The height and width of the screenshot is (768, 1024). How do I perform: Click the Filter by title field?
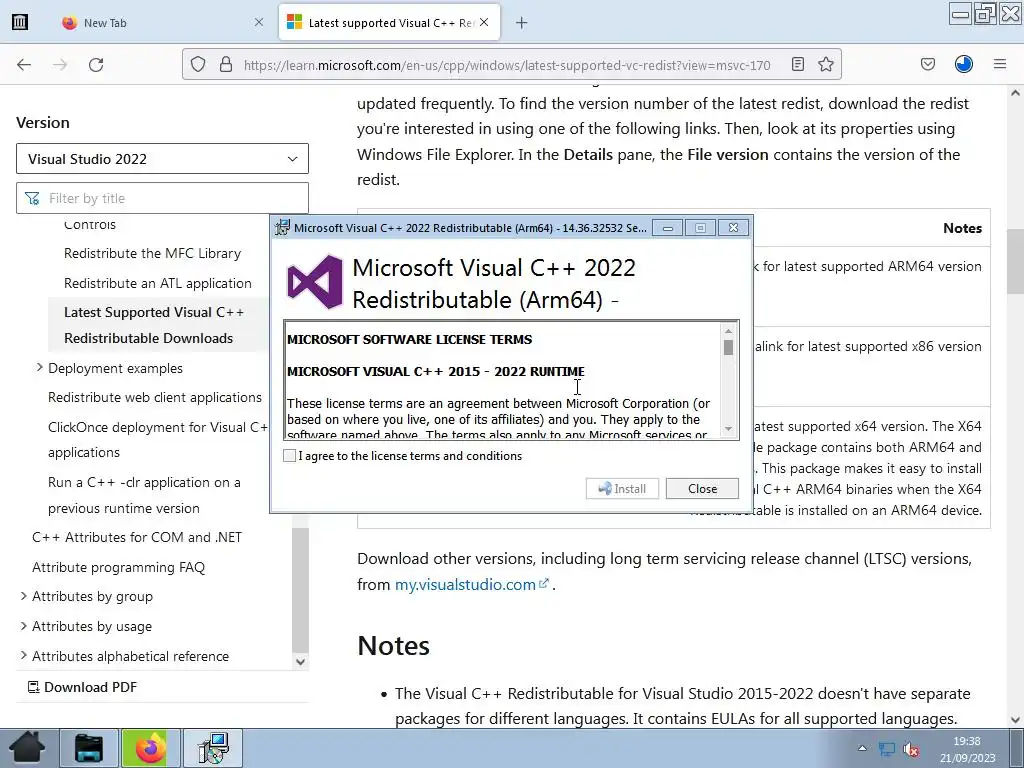tap(162, 199)
